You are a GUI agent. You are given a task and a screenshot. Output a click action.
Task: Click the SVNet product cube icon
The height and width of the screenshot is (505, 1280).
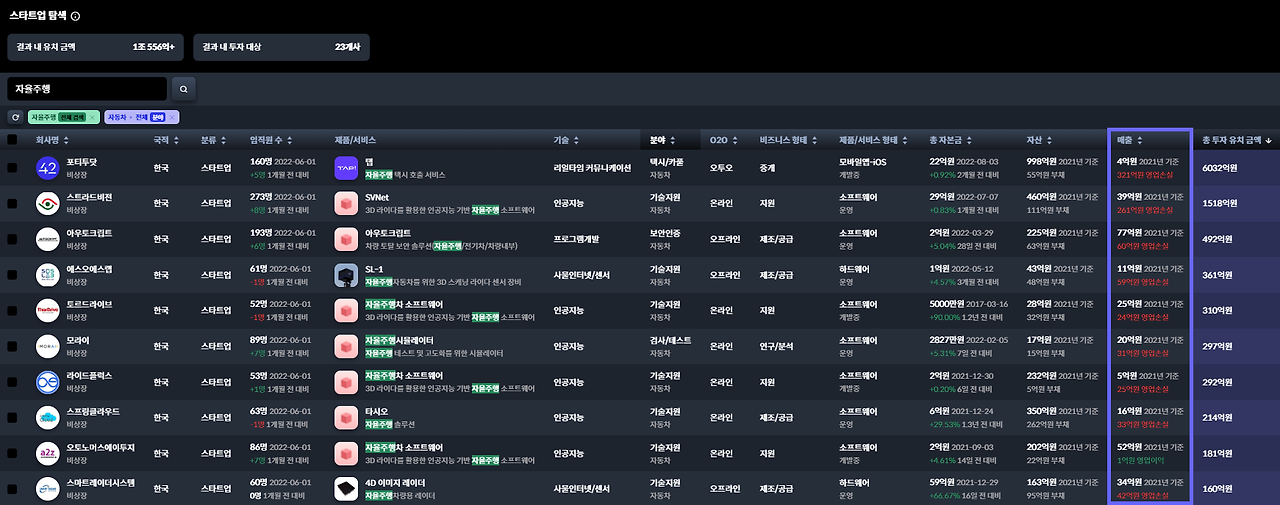(346, 203)
